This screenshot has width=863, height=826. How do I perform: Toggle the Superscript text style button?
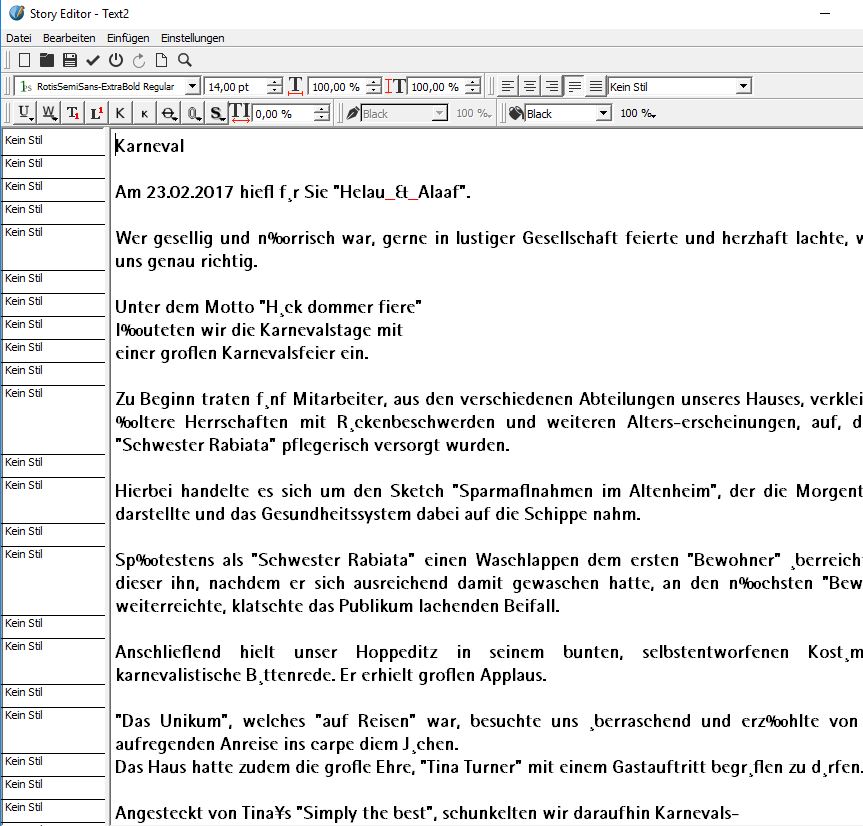coord(96,114)
